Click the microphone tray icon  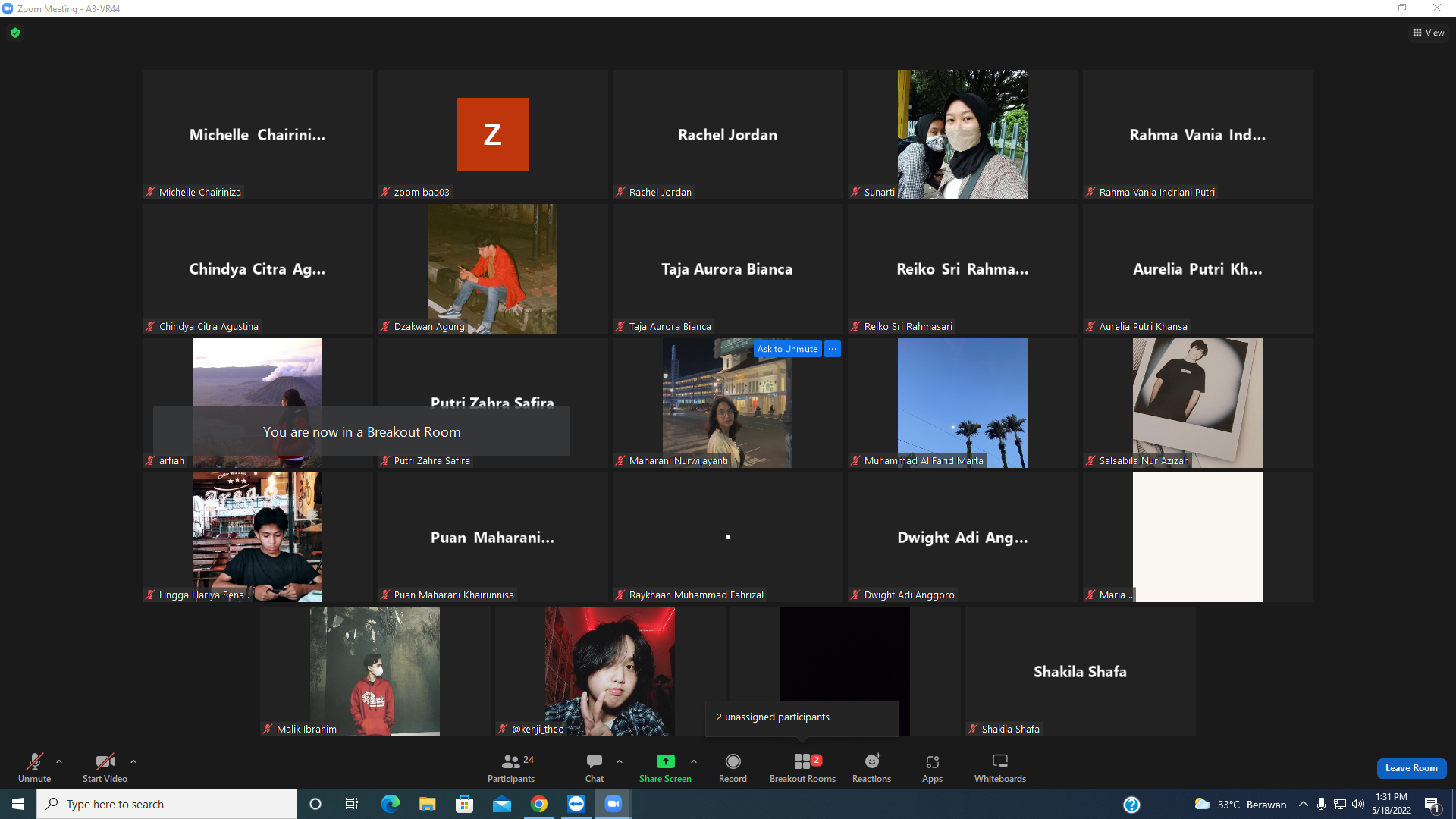point(1322,804)
